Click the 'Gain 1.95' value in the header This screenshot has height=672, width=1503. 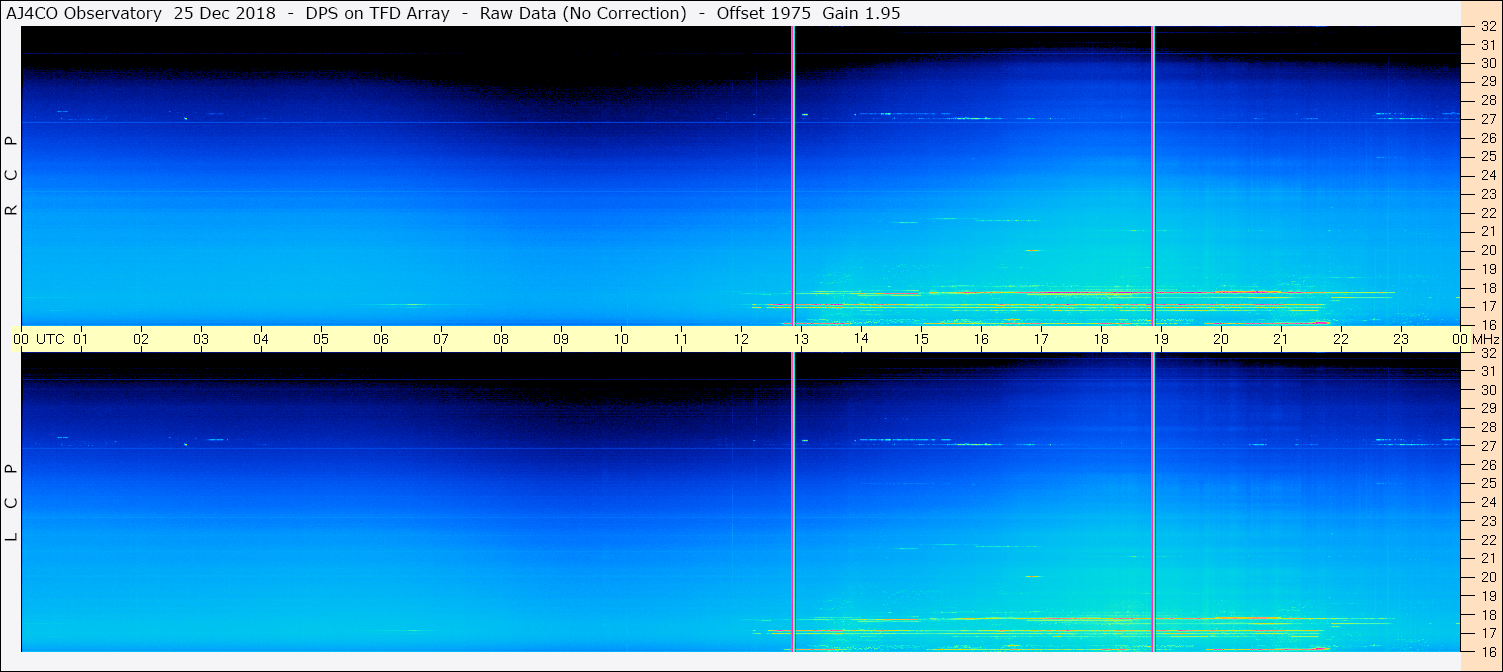[x=861, y=13]
